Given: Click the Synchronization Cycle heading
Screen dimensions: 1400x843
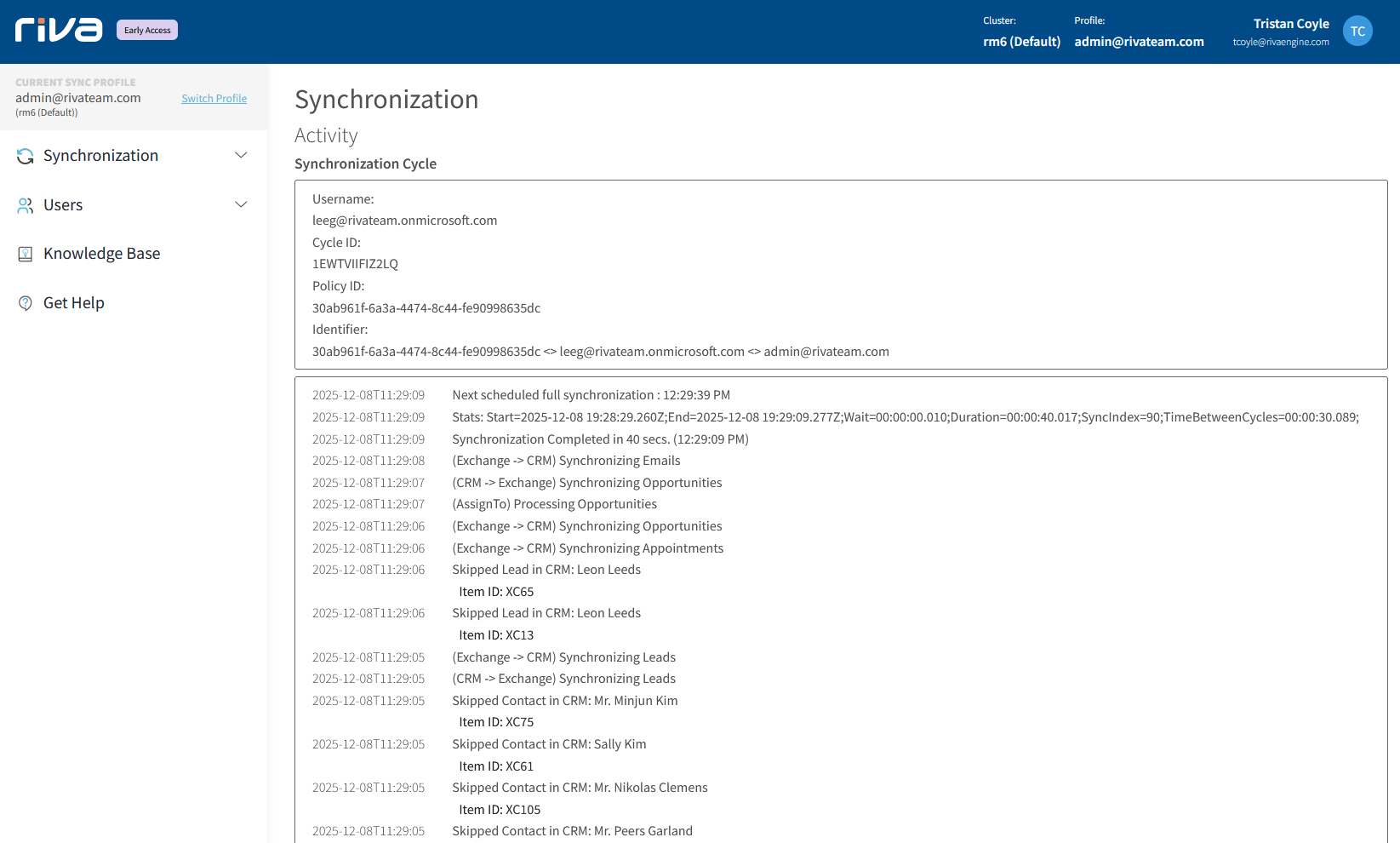Looking at the screenshot, I should pyautogui.click(x=366, y=163).
